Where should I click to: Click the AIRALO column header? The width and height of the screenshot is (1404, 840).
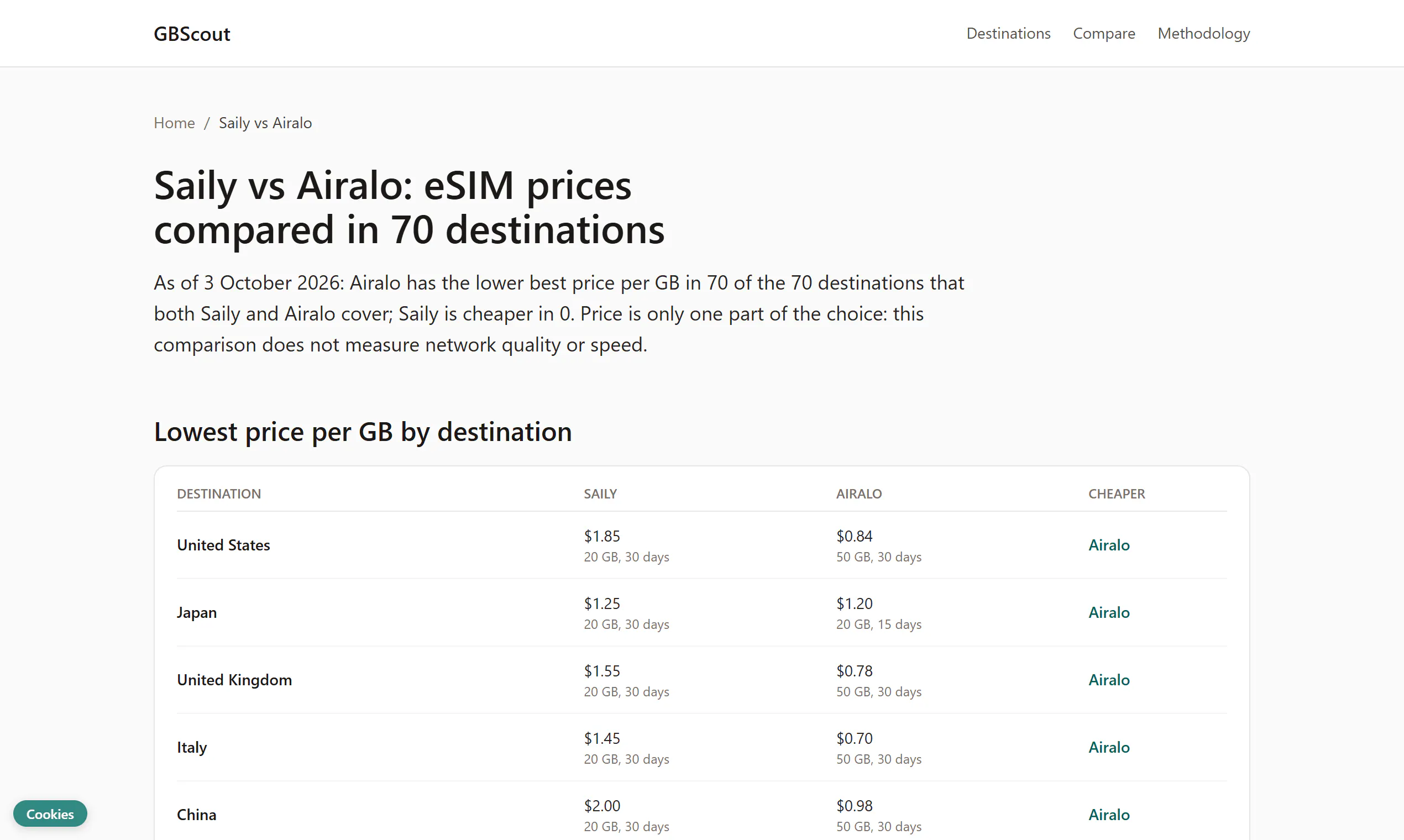(x=859, y=494)
